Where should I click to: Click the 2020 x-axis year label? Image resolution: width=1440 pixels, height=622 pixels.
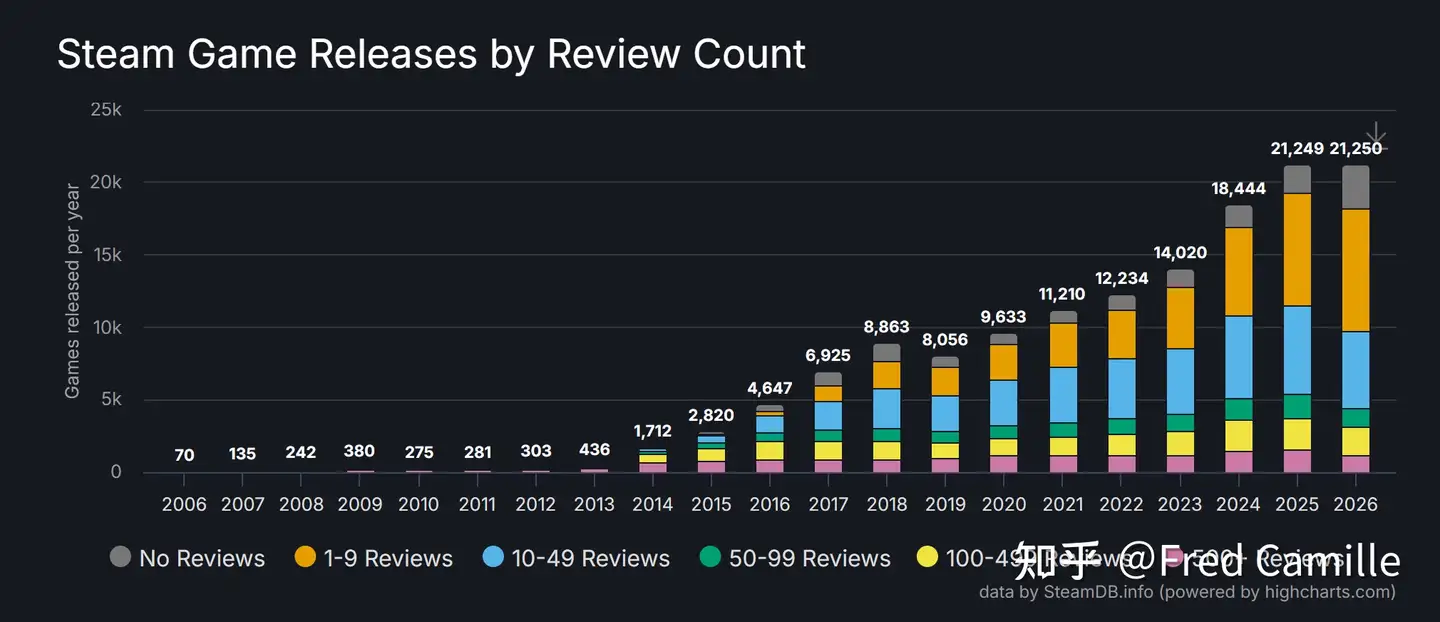(1004, 504)
